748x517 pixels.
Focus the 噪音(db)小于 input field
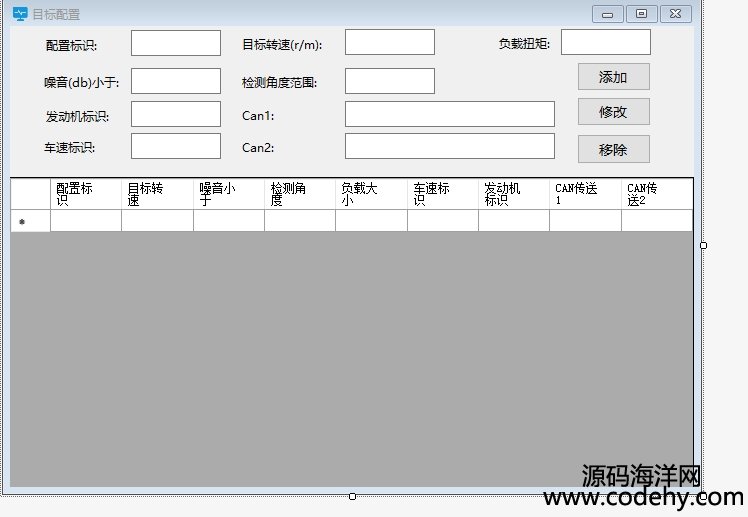(176, 81)
